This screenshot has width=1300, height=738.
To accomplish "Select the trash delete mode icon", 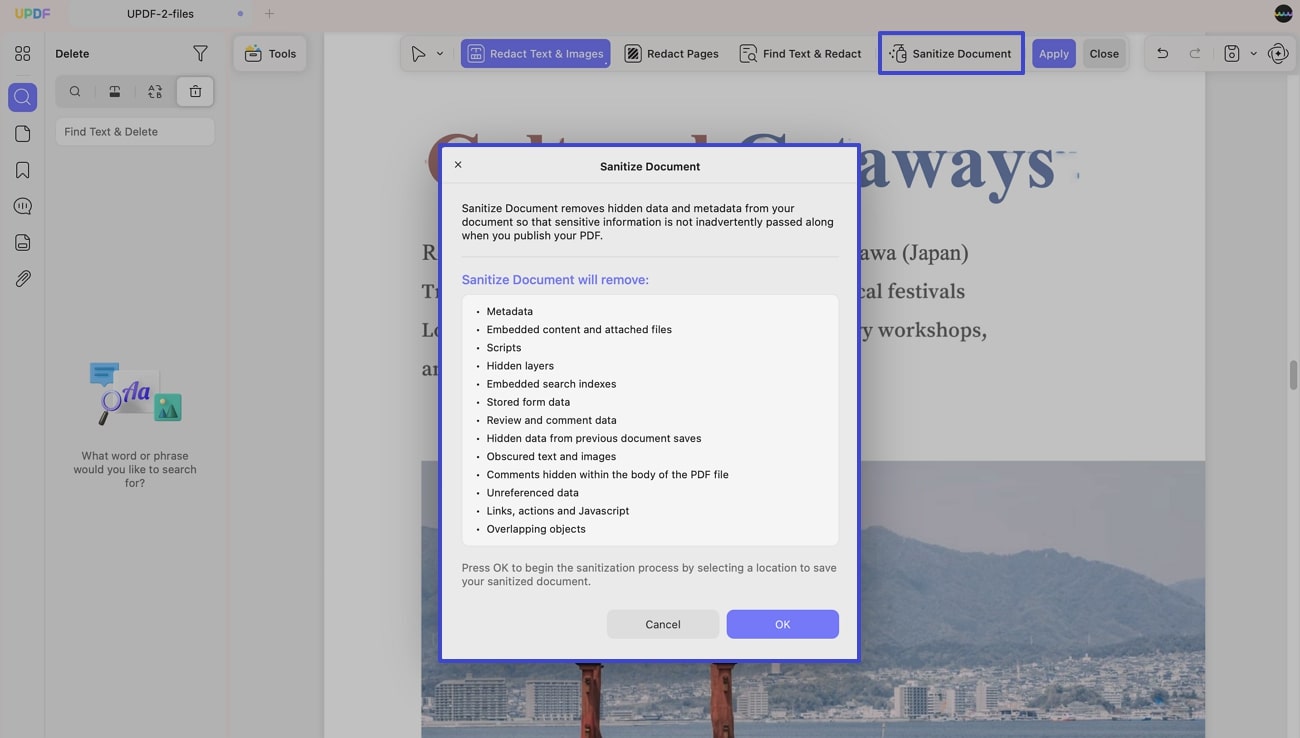I will pos(195,92).
